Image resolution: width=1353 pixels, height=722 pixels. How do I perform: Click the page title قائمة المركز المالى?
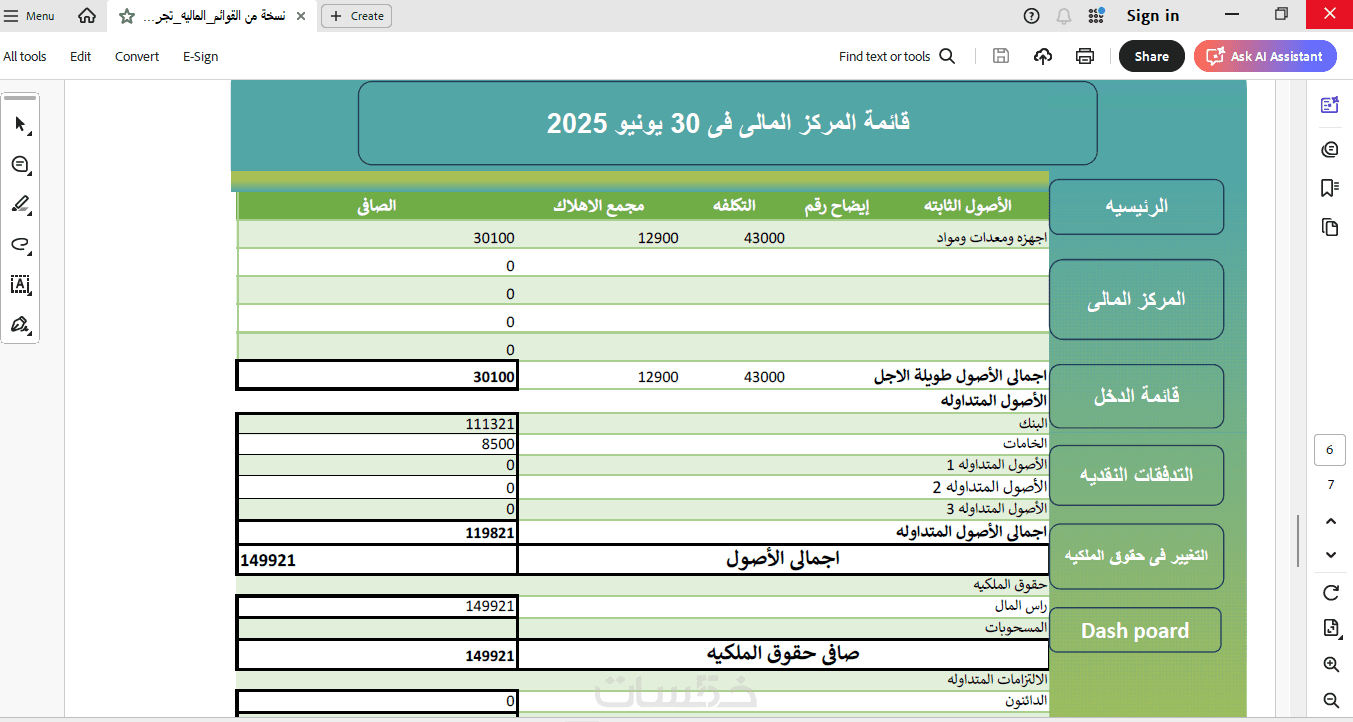(728, 123)
